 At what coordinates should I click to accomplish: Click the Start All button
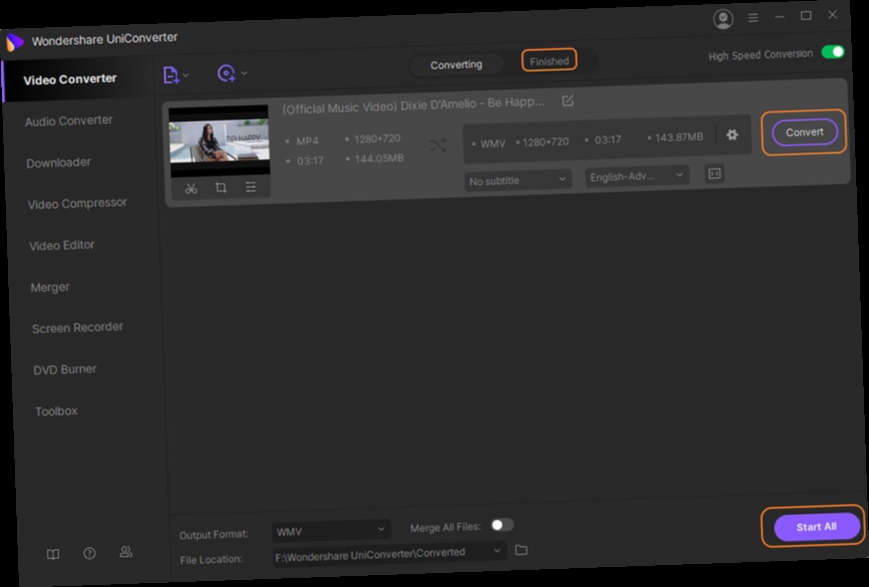click(816, 527)
